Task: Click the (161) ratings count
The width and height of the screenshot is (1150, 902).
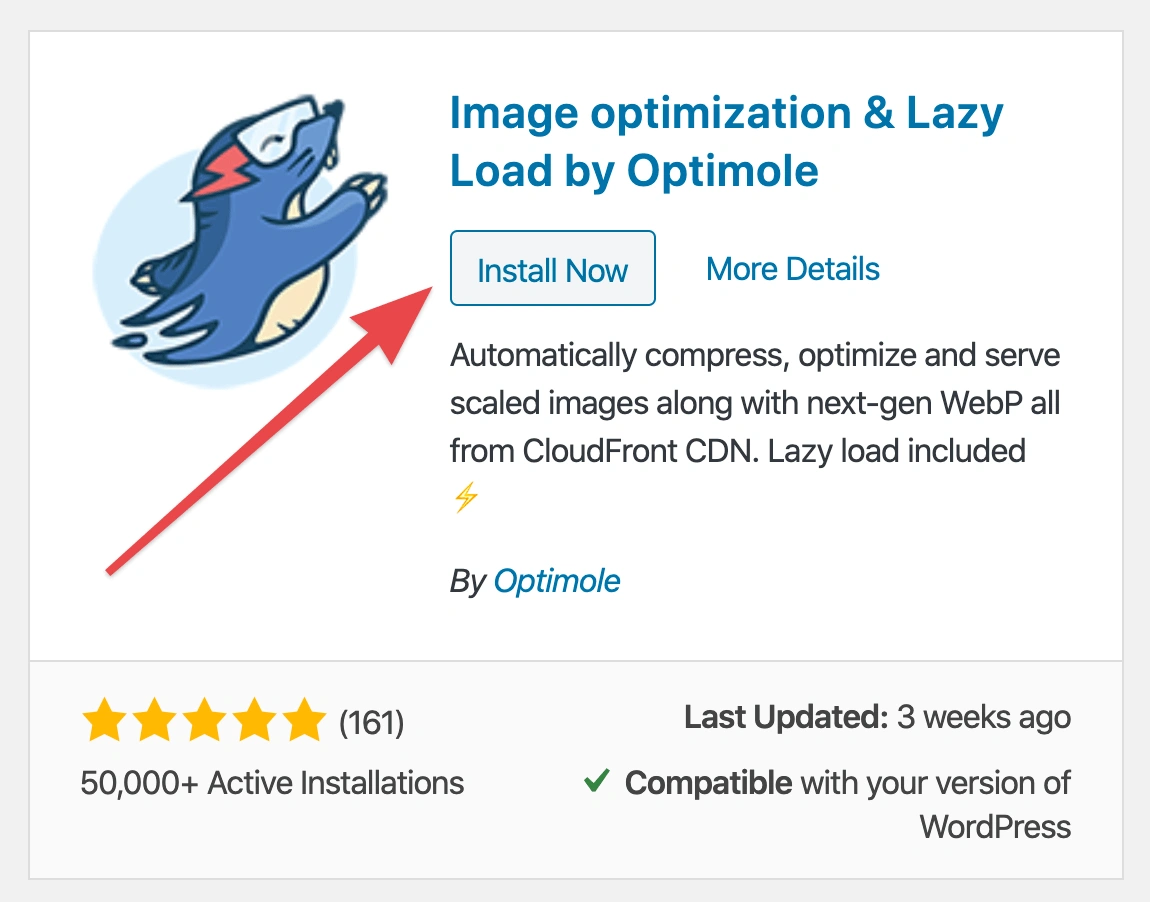Action: coord(371,722)
